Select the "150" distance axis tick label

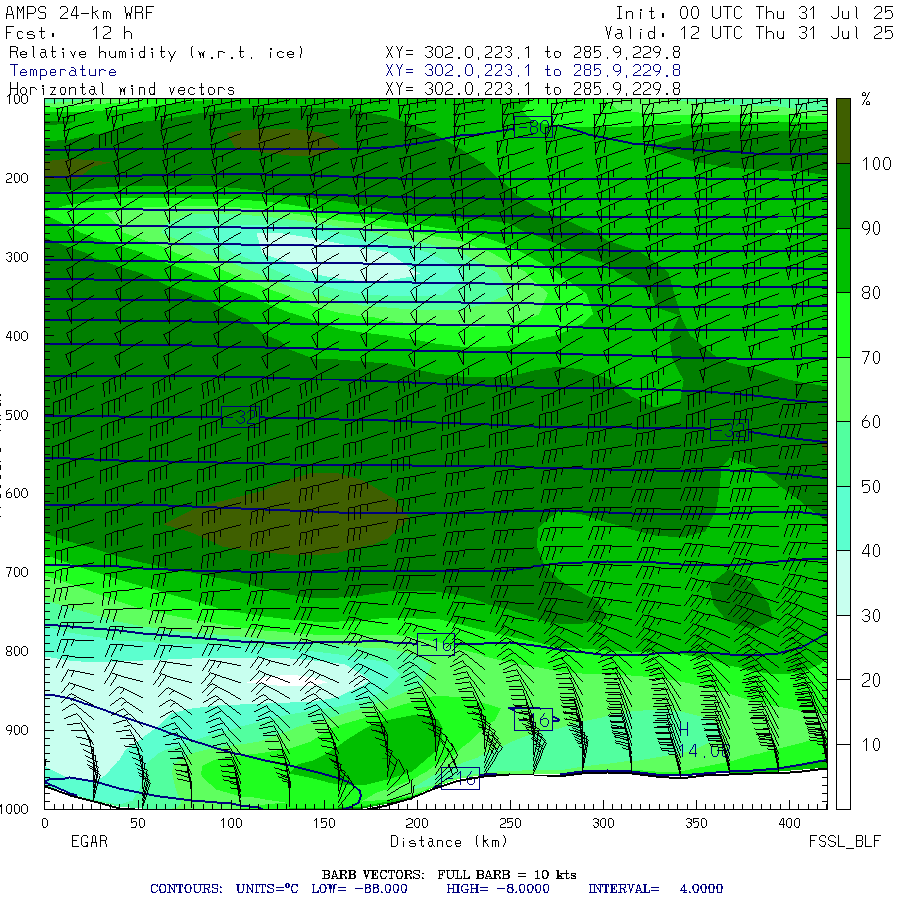324,824
